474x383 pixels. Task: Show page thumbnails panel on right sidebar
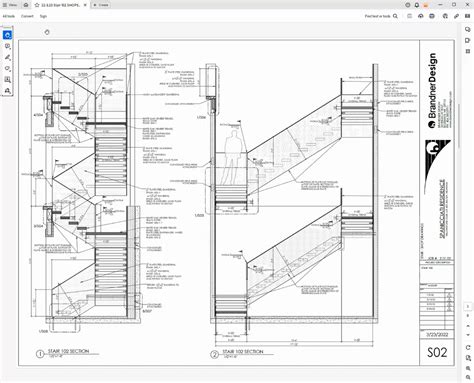tap(468, 51)
